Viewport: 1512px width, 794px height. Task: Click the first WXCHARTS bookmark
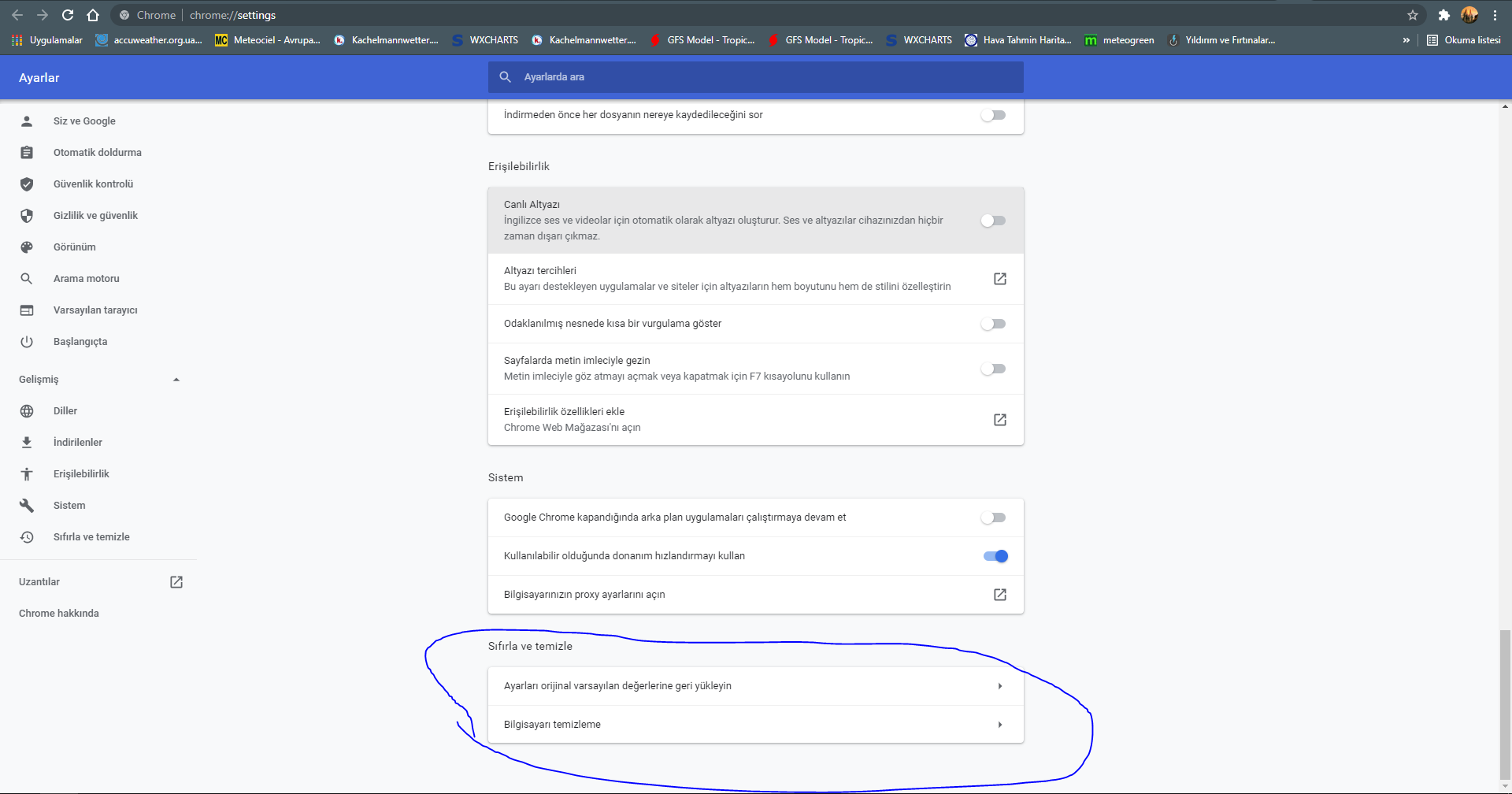tap(485, 40)
